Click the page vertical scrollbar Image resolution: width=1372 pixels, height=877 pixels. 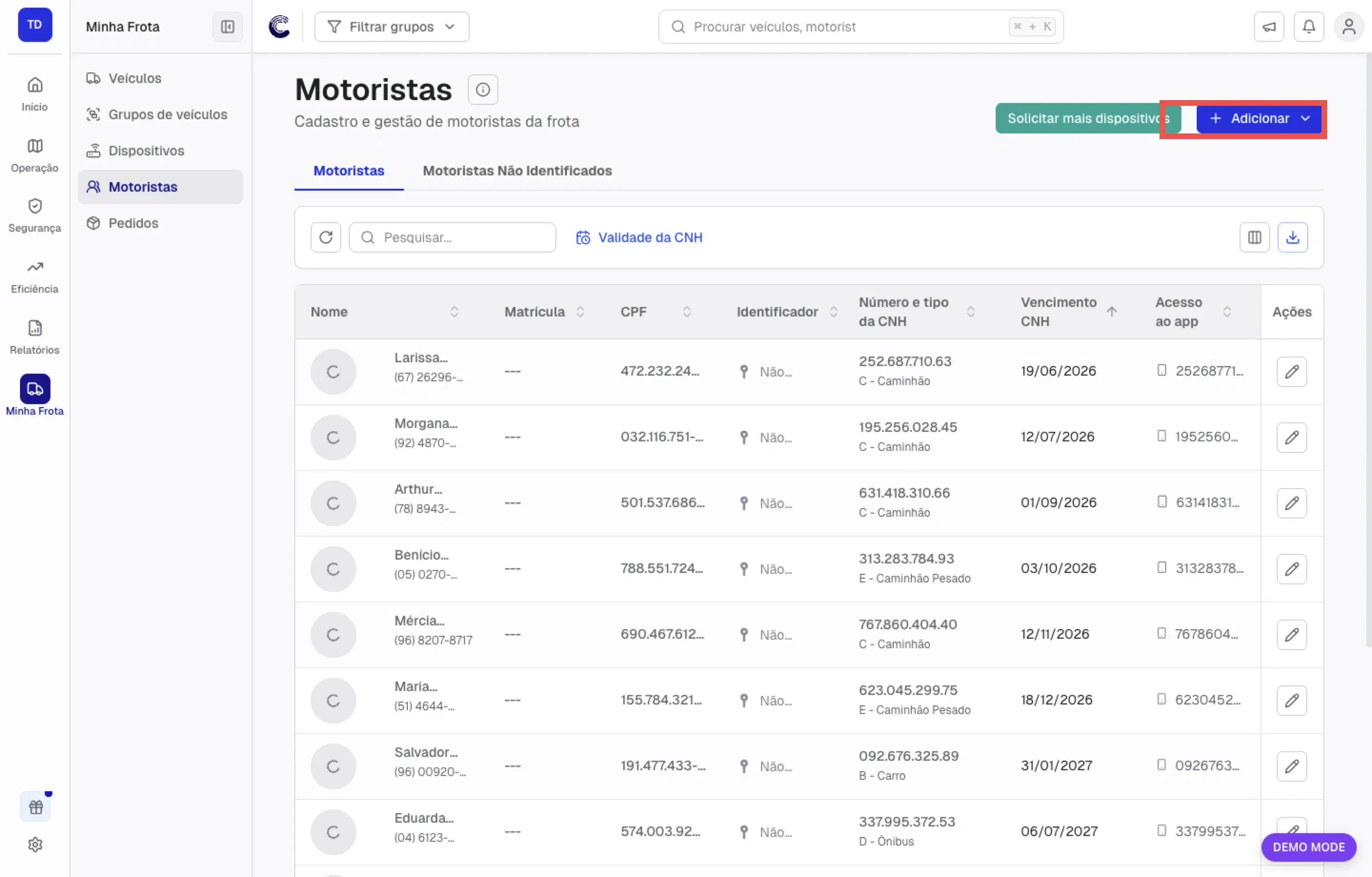click(1368, 351)
